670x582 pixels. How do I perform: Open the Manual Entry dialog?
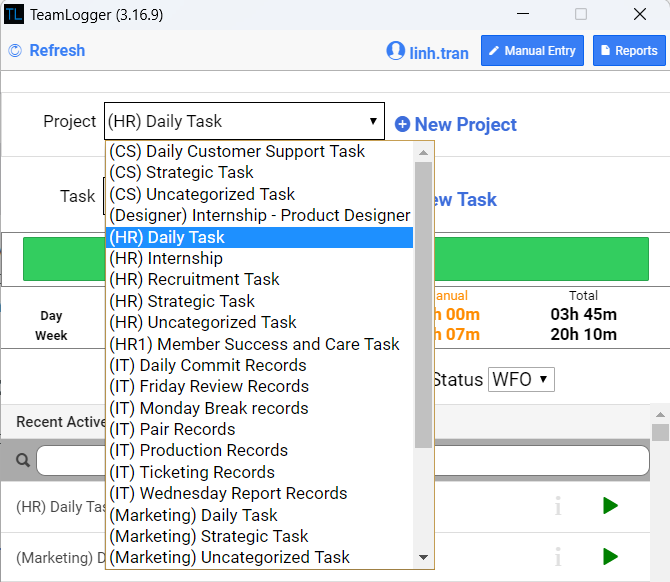click(532, 51)
